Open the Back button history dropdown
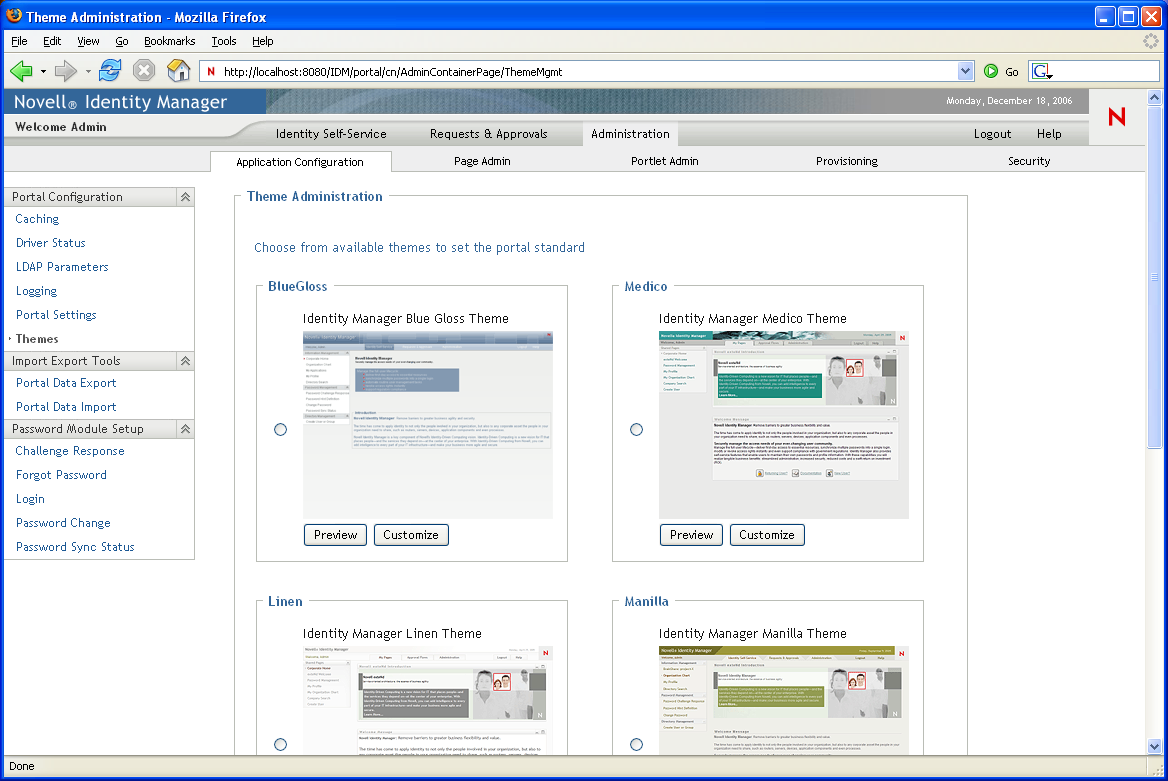 click(43, 72)
